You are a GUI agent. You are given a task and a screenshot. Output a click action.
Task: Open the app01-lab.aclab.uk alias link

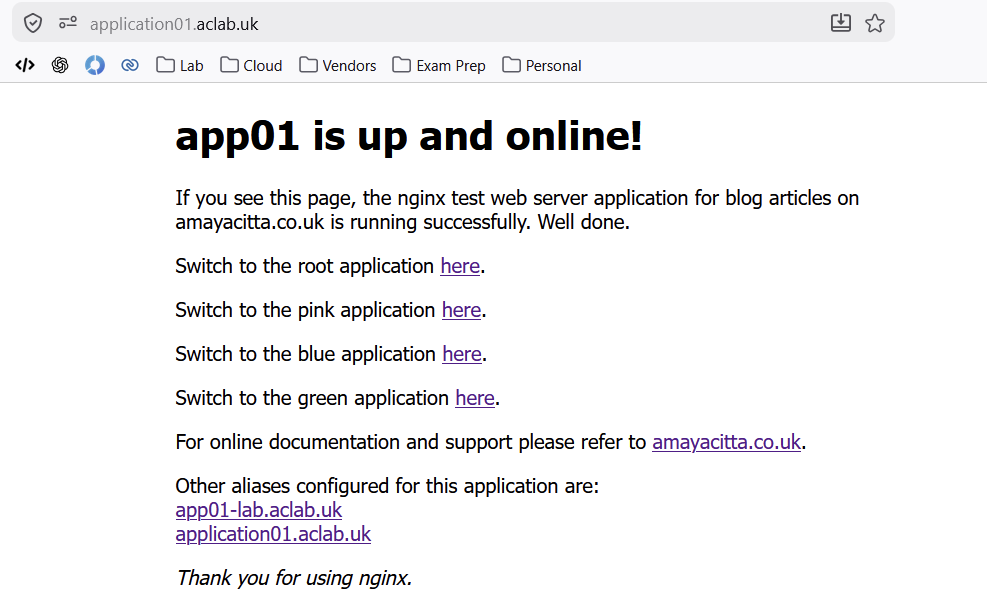pos(258,510)
